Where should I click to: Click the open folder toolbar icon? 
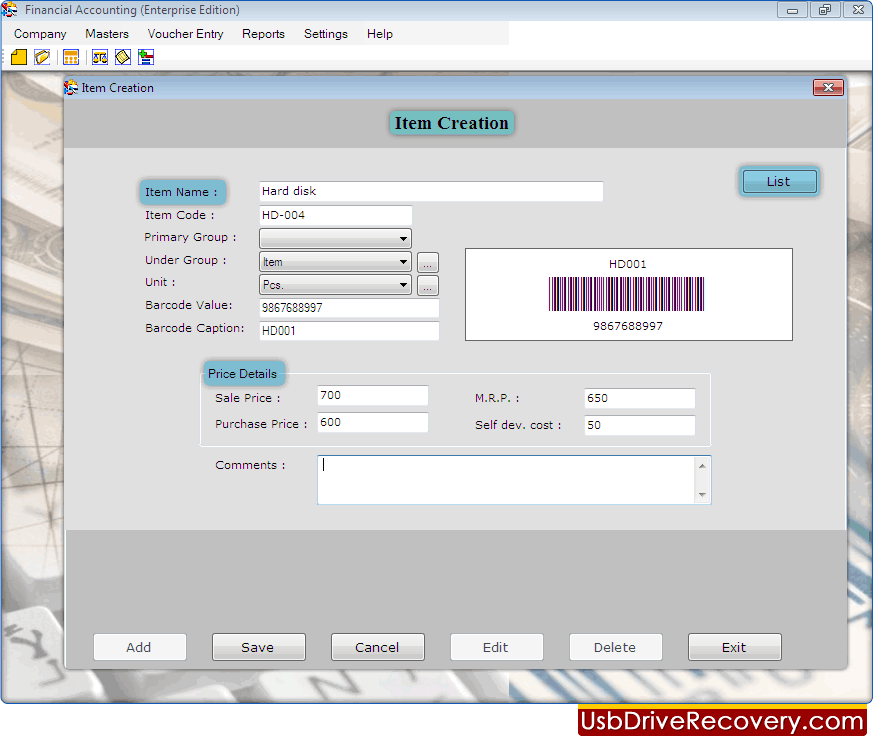click(42, 57)
